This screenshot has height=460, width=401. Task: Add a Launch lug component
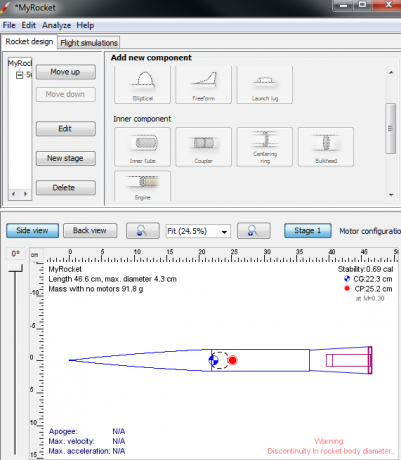[265, 85]
